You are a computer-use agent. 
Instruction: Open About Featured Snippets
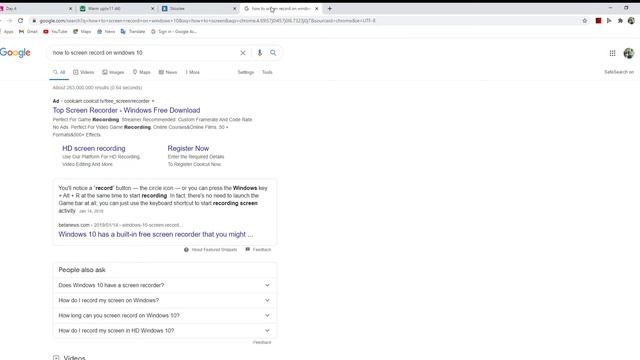tap(211, 249)
